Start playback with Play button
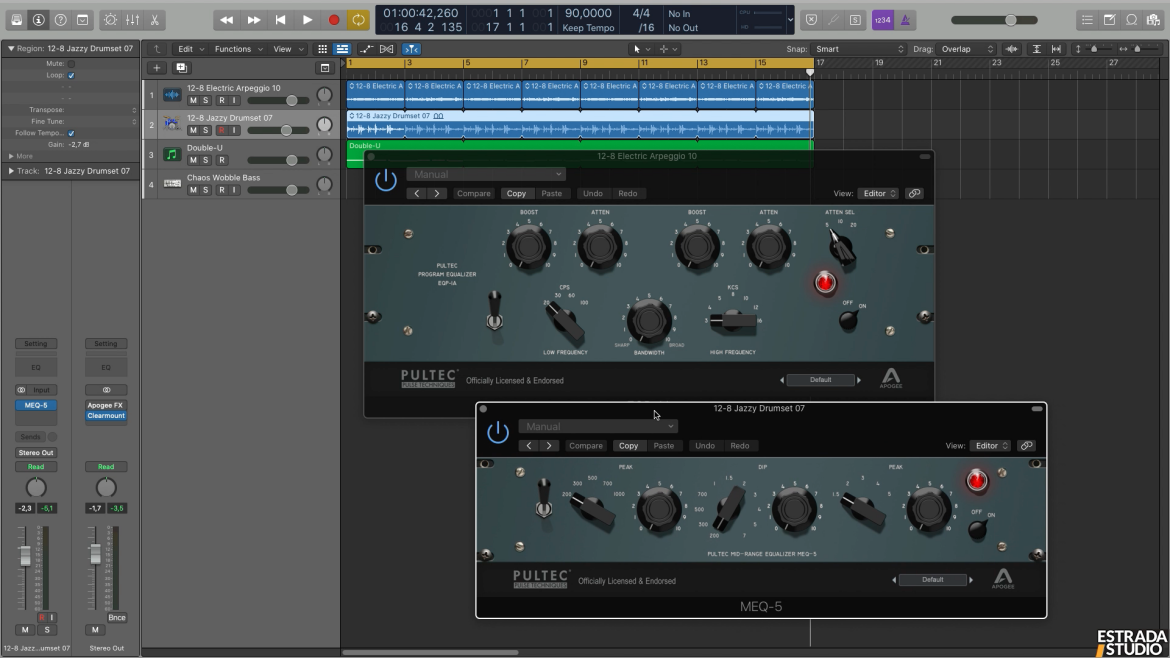Viewport: 1170px width, 658px height. [x=307, y=20]
